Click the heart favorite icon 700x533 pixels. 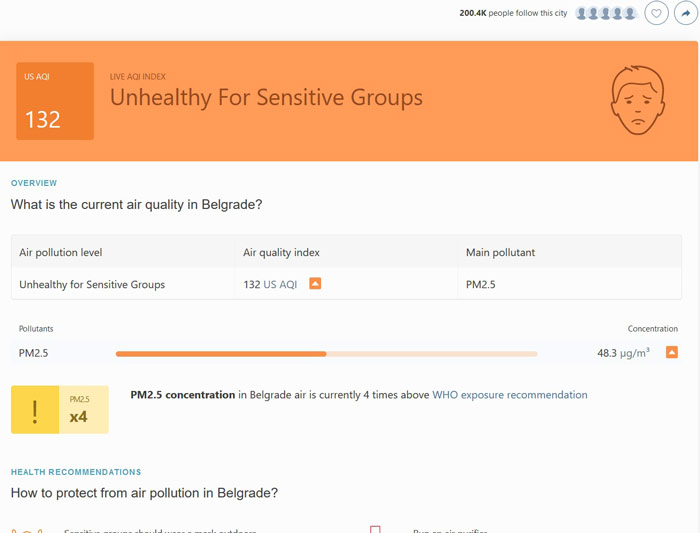pyautogui.click(x=656, y=13)
